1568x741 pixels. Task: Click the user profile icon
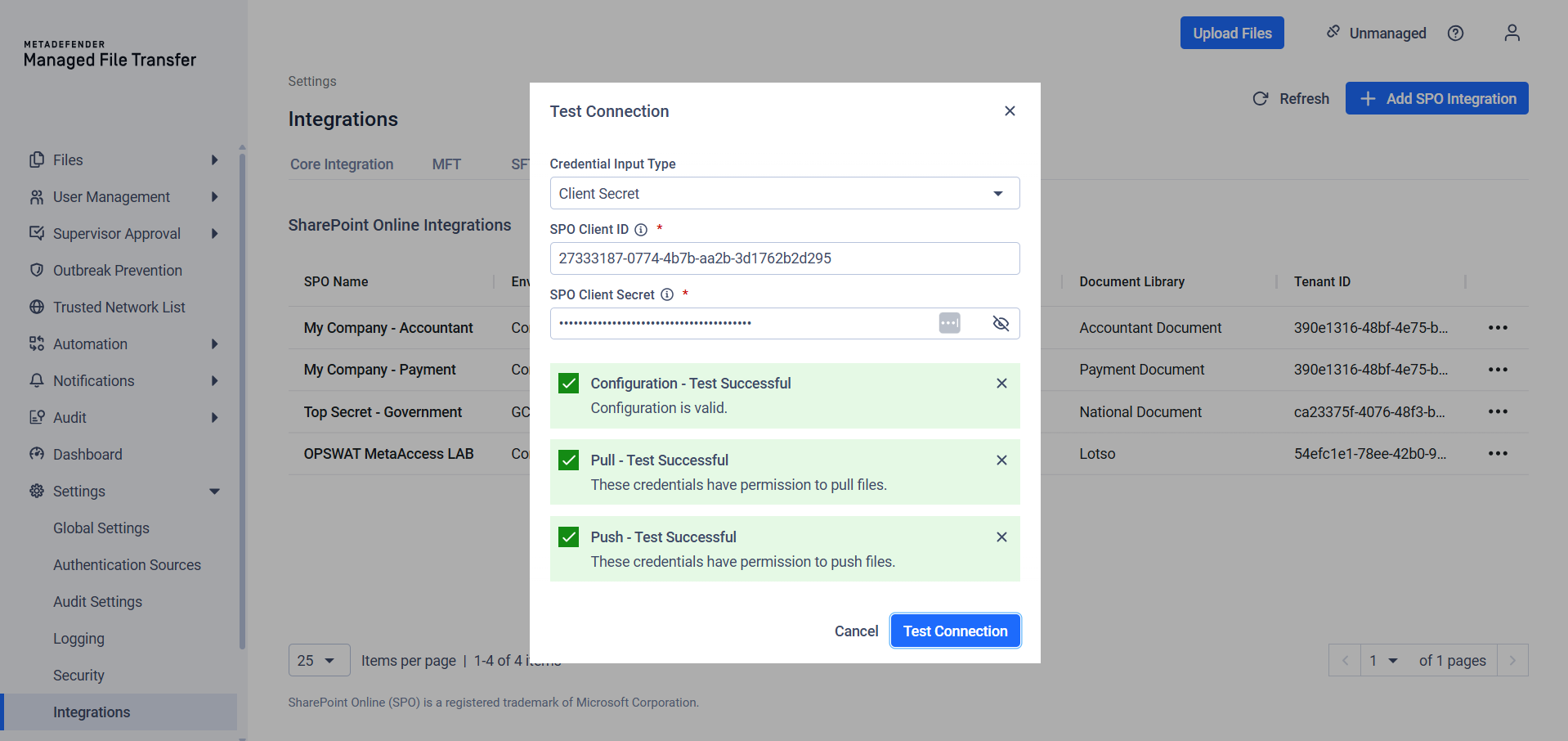tap(1512, 33)
